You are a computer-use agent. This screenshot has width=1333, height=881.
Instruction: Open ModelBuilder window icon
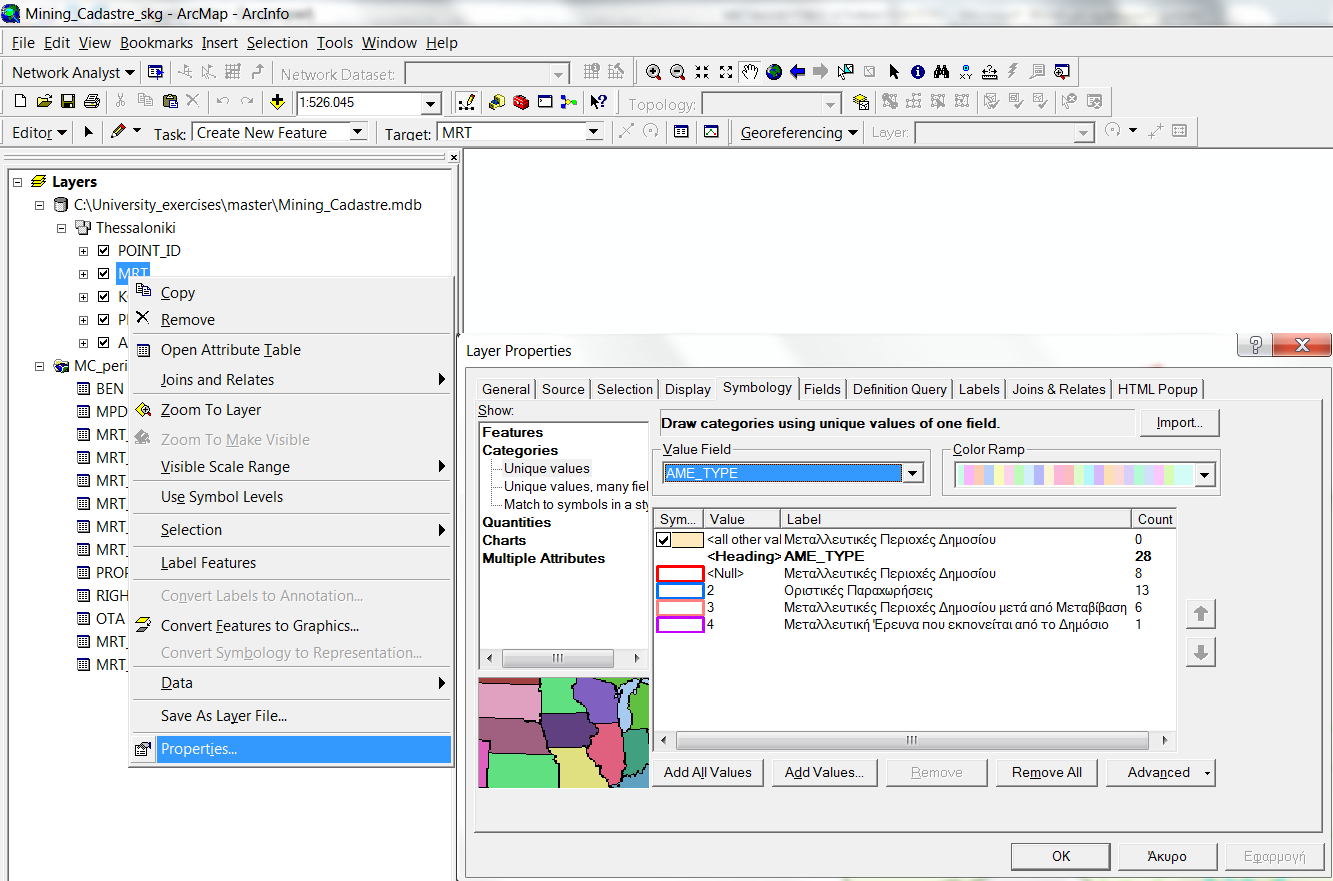click(569, 102)
